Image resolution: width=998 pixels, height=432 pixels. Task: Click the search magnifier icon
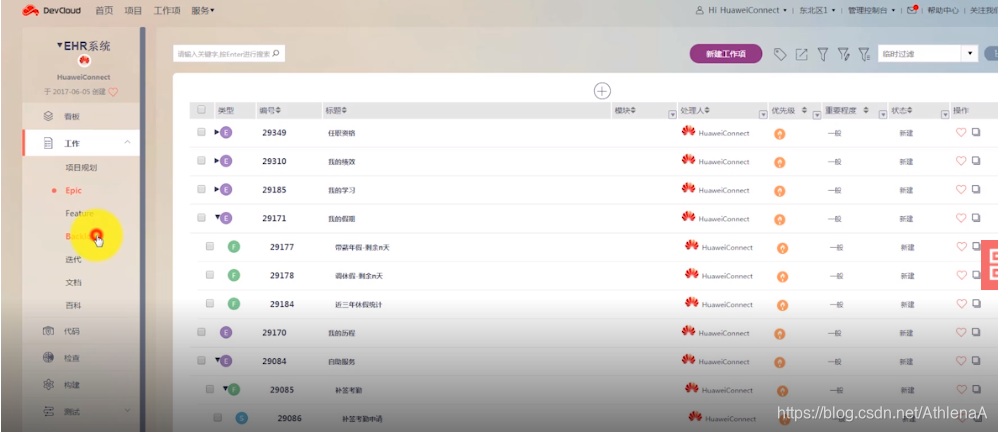[276, 53]
